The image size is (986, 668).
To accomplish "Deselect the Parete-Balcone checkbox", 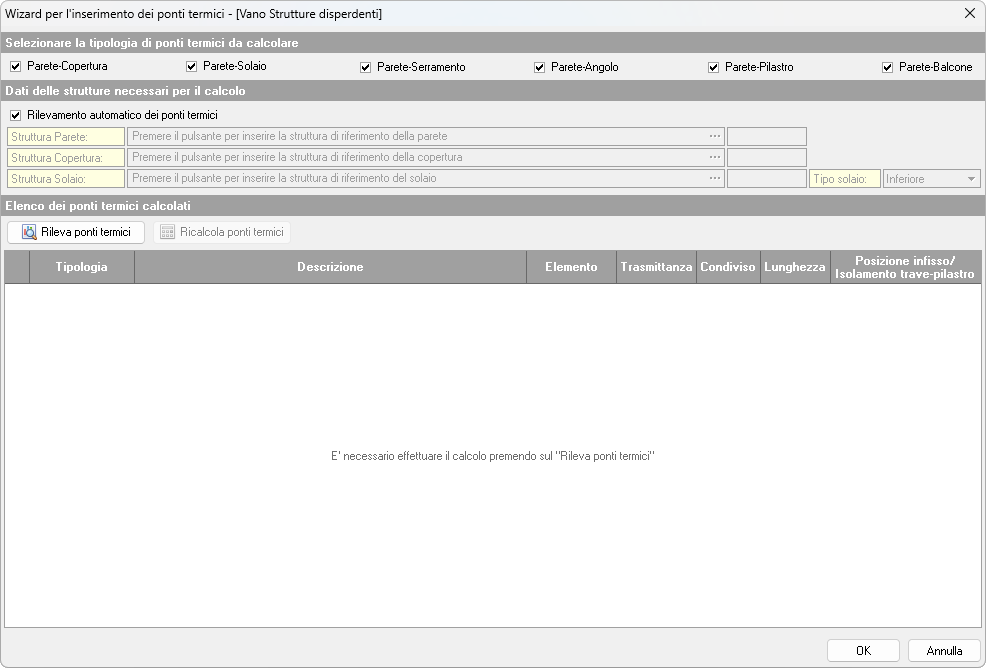I will [x=887, y=67].
